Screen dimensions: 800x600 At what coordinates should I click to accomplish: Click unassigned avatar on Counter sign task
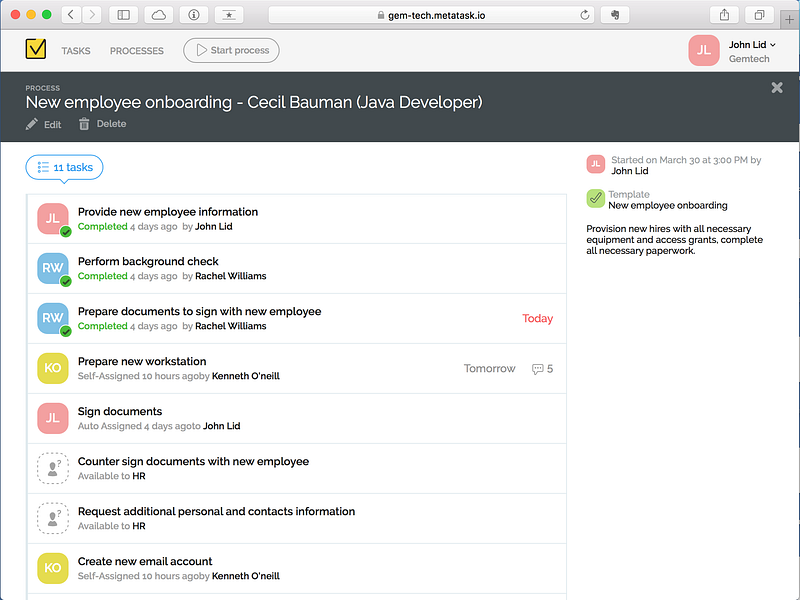tap(53, 468)
